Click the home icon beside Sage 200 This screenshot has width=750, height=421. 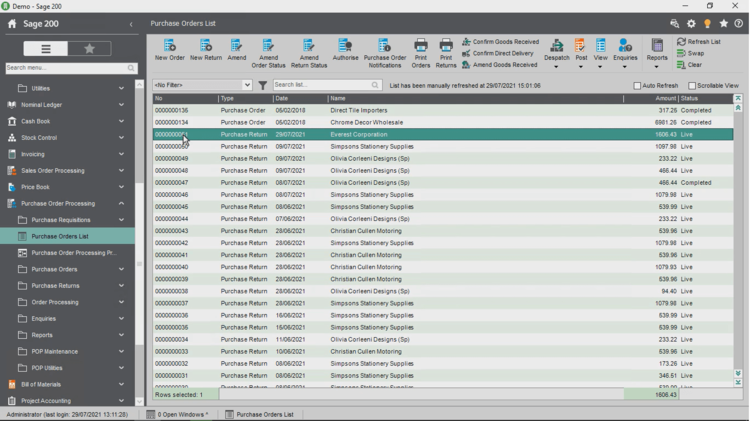tap(12, 24)
